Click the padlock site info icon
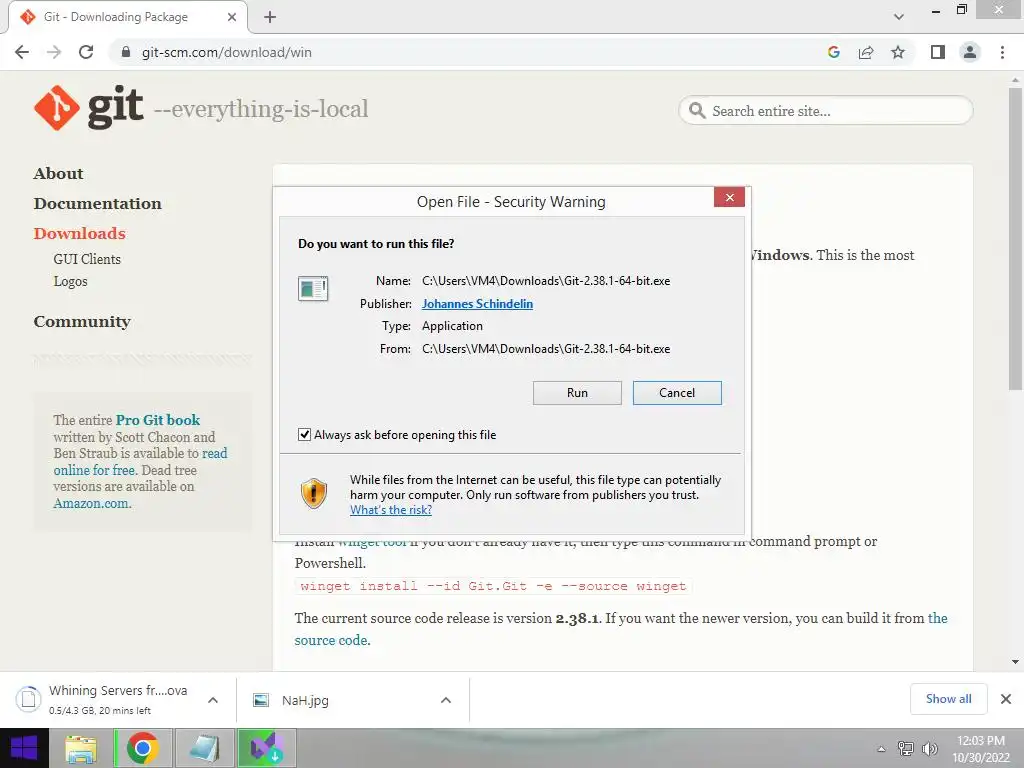1024x768 pixels. (x=126, y=52)
